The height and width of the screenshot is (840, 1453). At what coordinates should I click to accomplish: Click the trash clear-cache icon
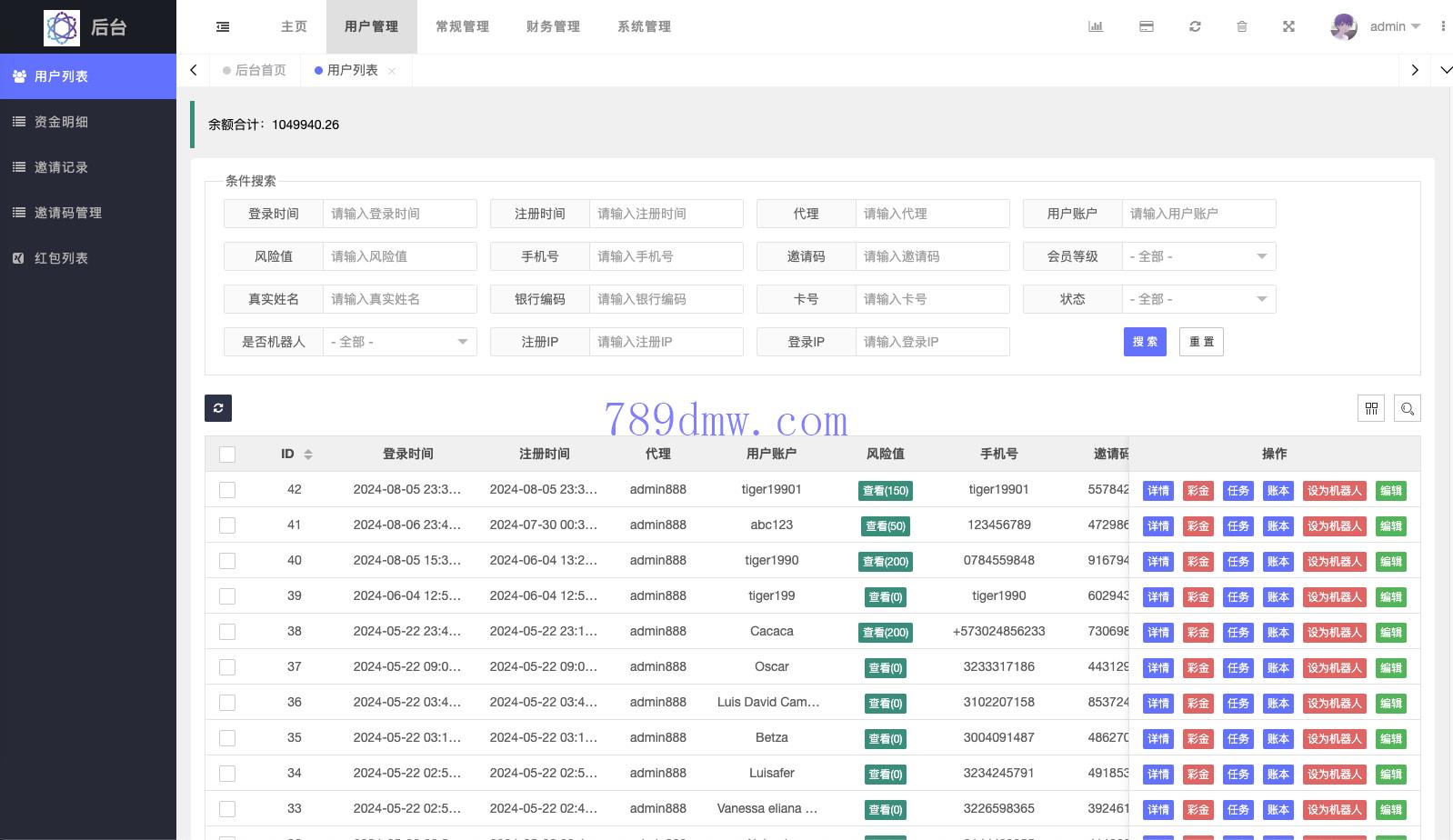coord(1242,27)
